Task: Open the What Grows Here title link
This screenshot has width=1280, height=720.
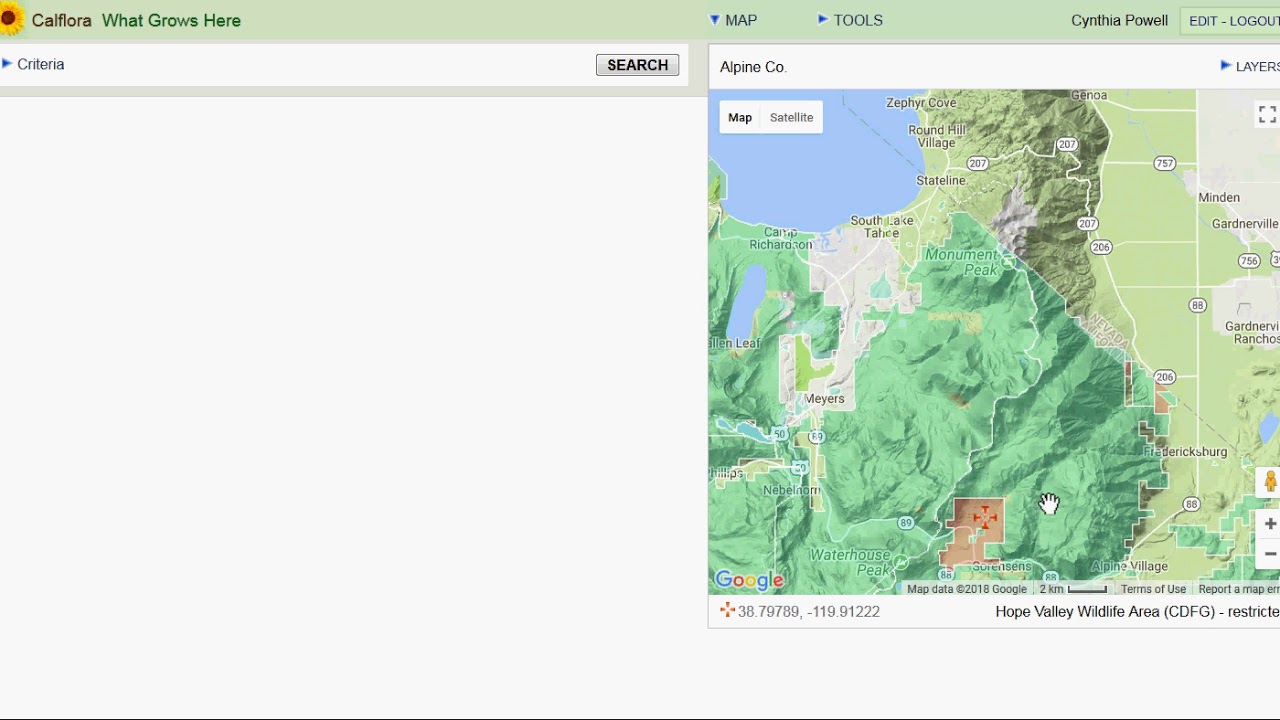Action: tap(171, 20)
